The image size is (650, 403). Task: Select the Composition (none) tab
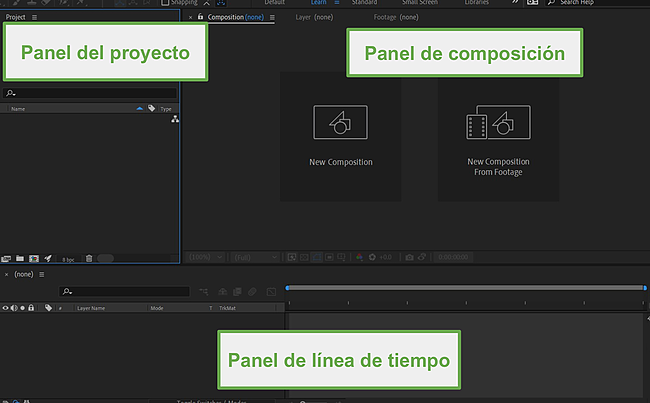coord(235,17)
